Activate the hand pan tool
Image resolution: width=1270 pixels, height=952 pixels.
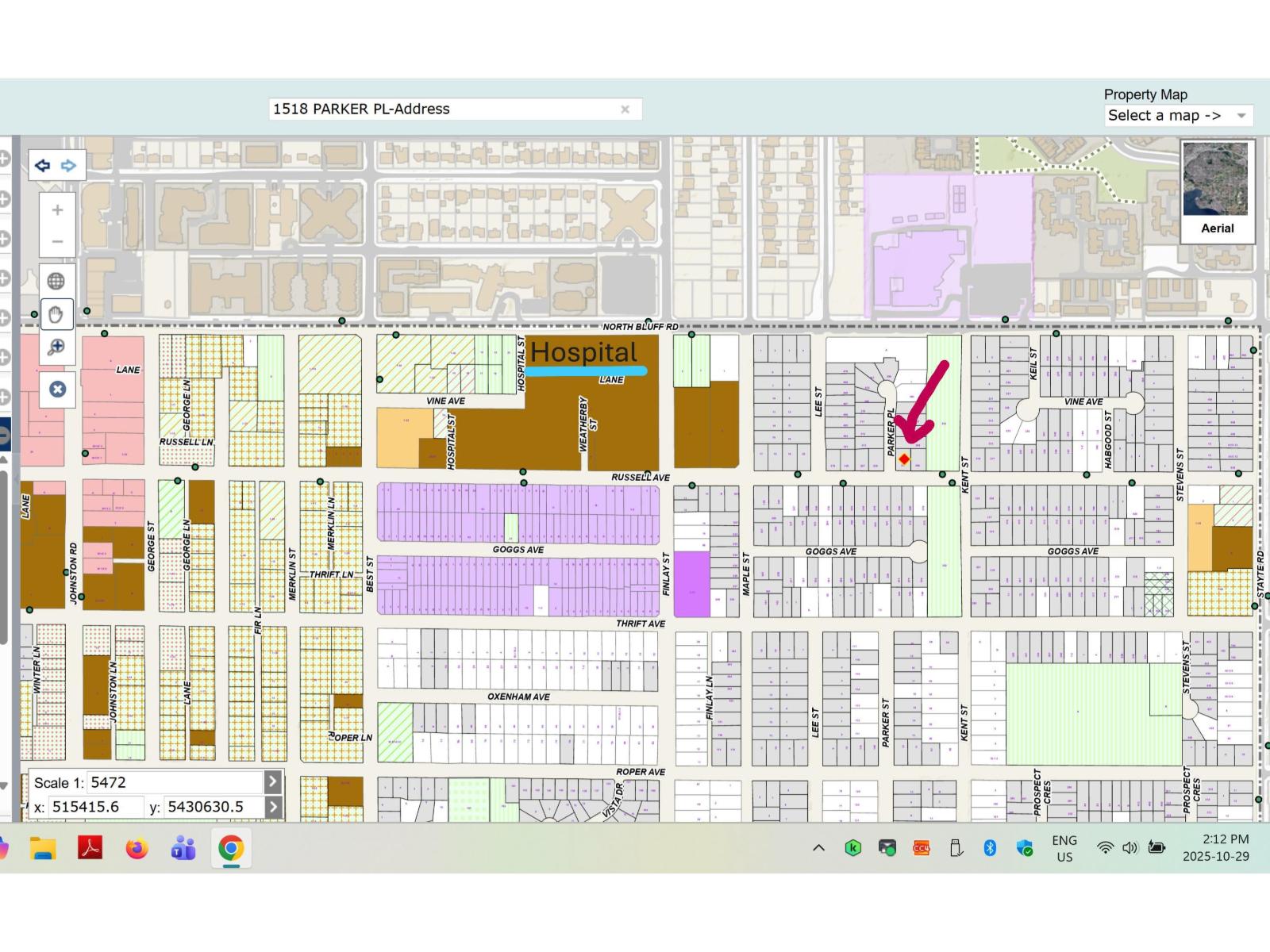point(56,315)
